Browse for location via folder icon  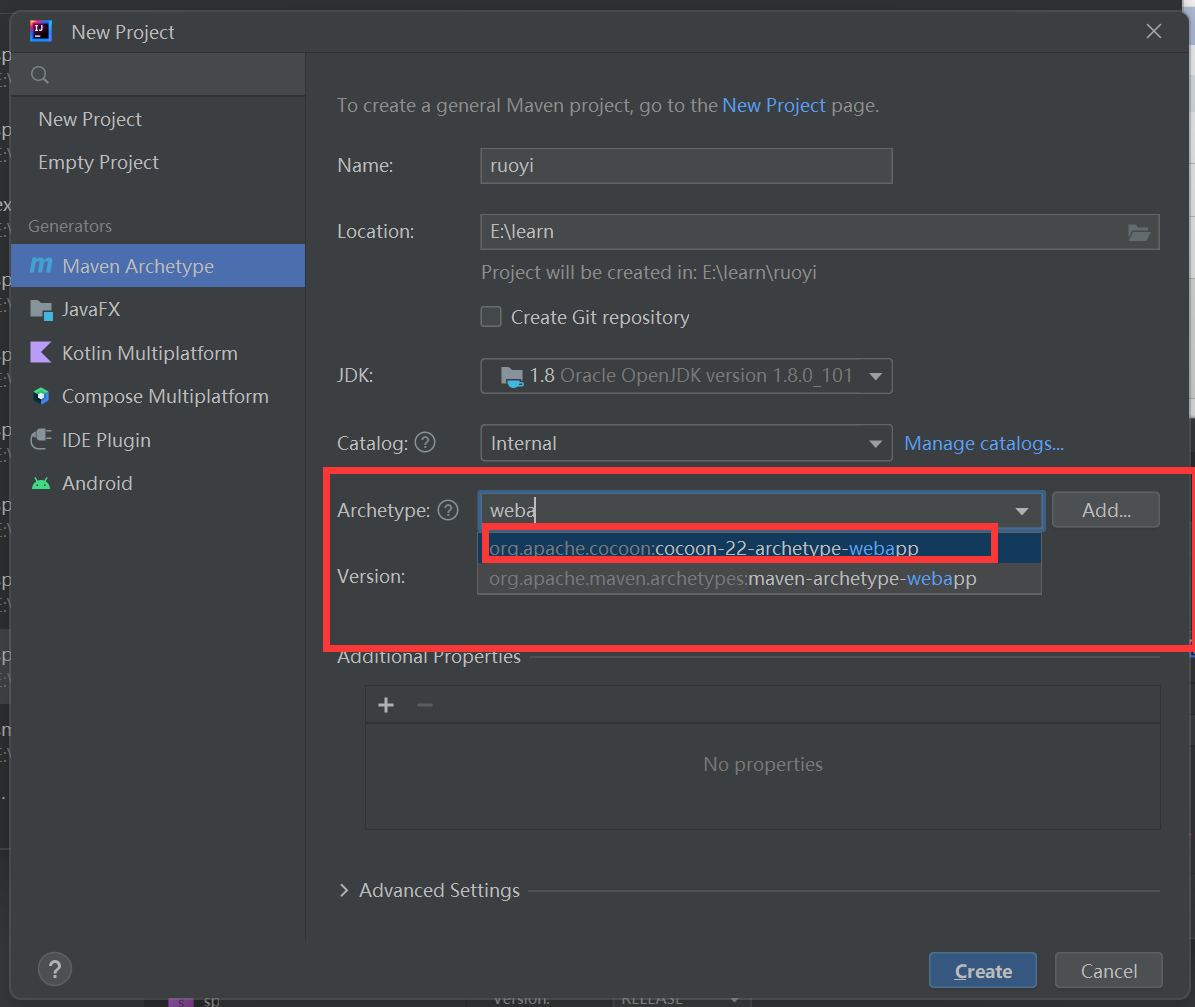click(1139, 232)
